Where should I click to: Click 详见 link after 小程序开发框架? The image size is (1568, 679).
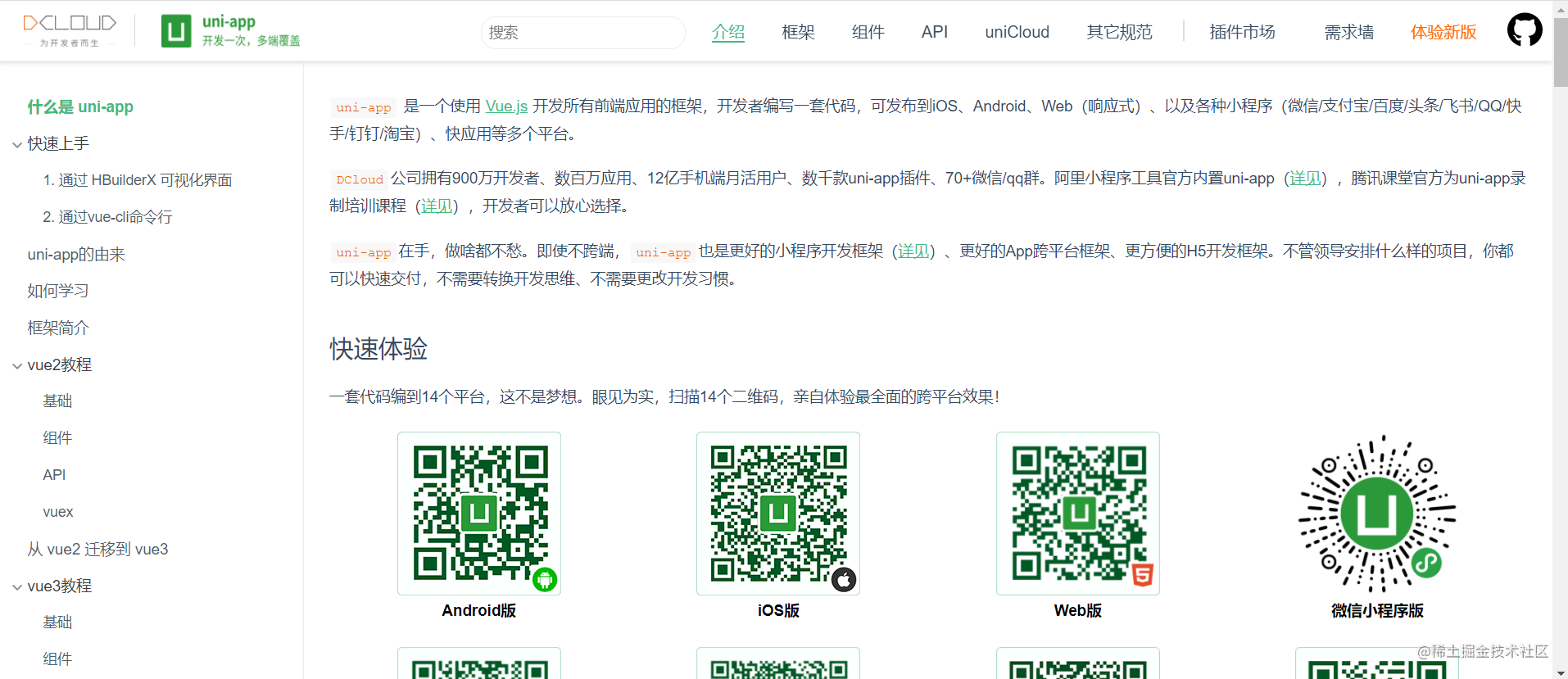tap(913, 251)
